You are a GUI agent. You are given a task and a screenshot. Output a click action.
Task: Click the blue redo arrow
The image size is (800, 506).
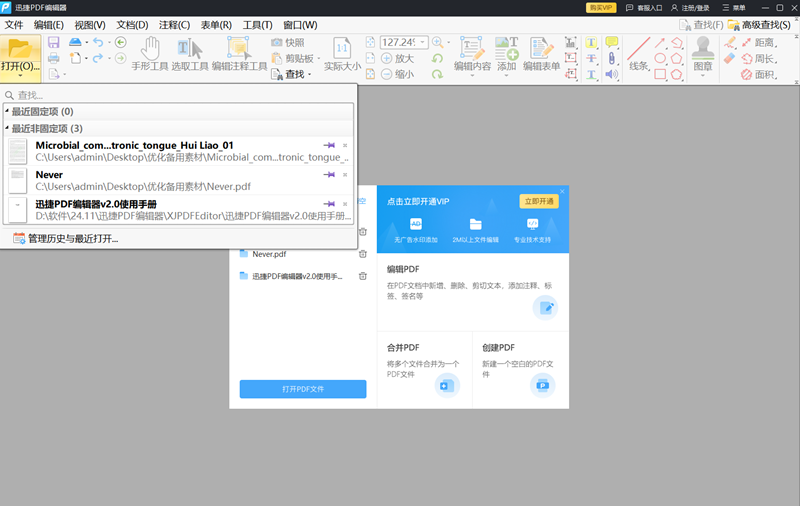(98, 58)
